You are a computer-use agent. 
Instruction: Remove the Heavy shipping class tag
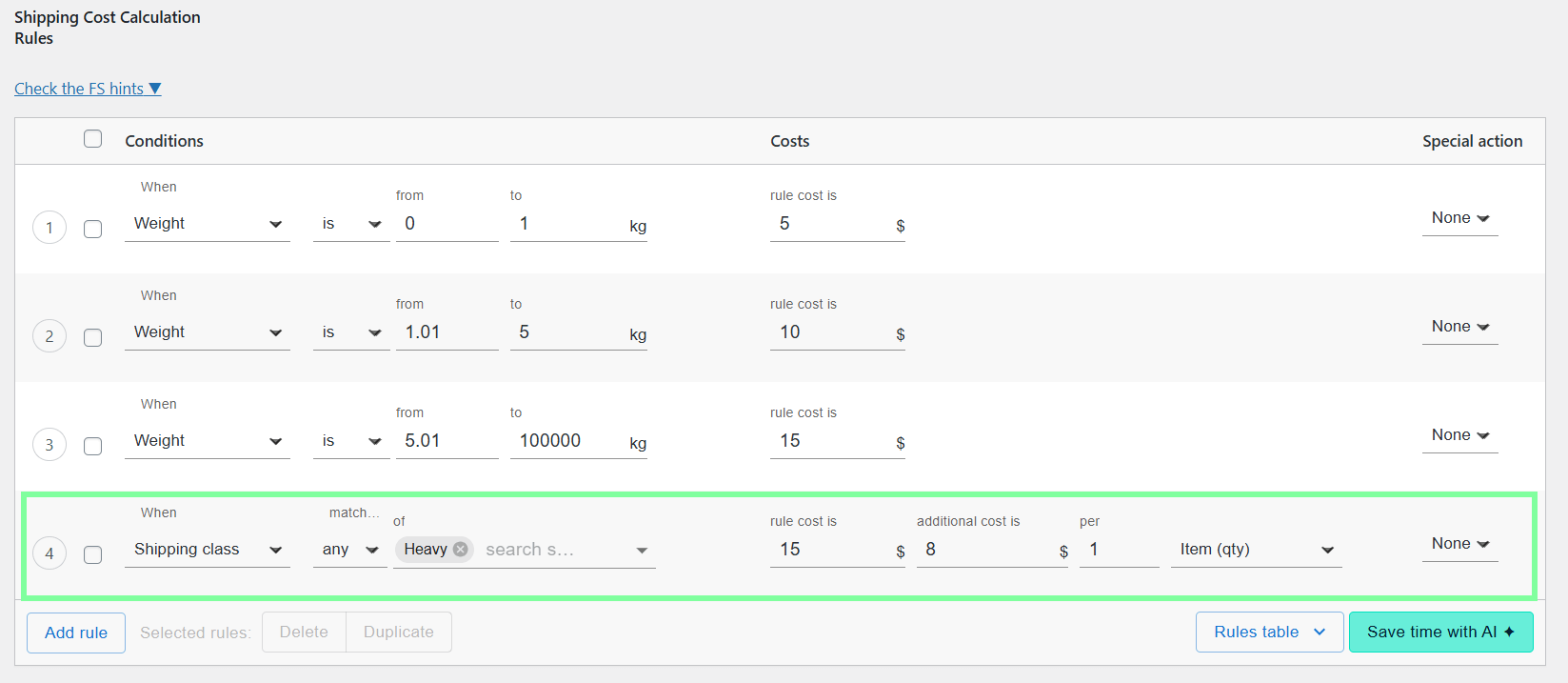(x=461, y=550)
